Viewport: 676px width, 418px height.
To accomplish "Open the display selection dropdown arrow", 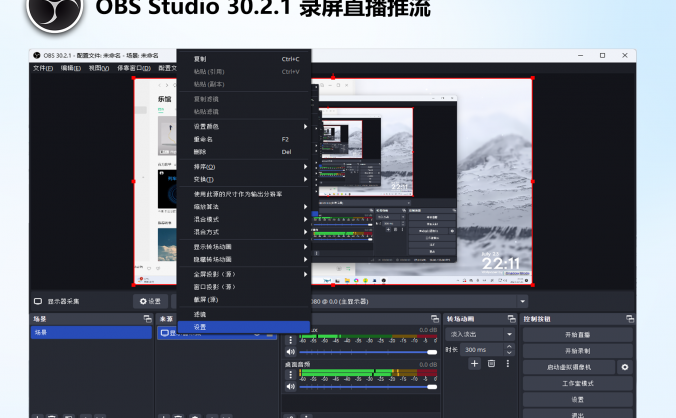I will point(522,301).
